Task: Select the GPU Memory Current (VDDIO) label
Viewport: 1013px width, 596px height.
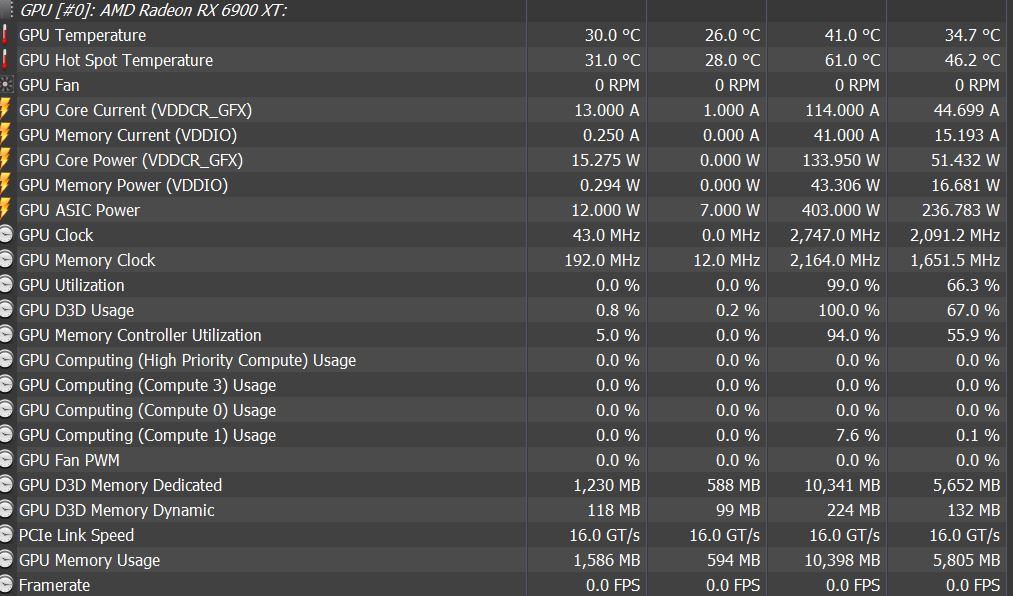Action: (x=128, y=136)
